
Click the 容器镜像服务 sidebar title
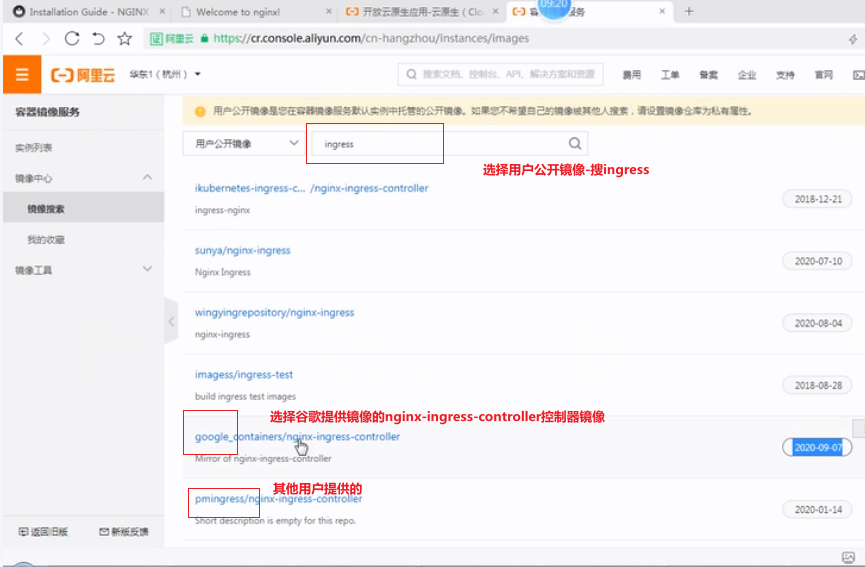[x=47, y=112]
